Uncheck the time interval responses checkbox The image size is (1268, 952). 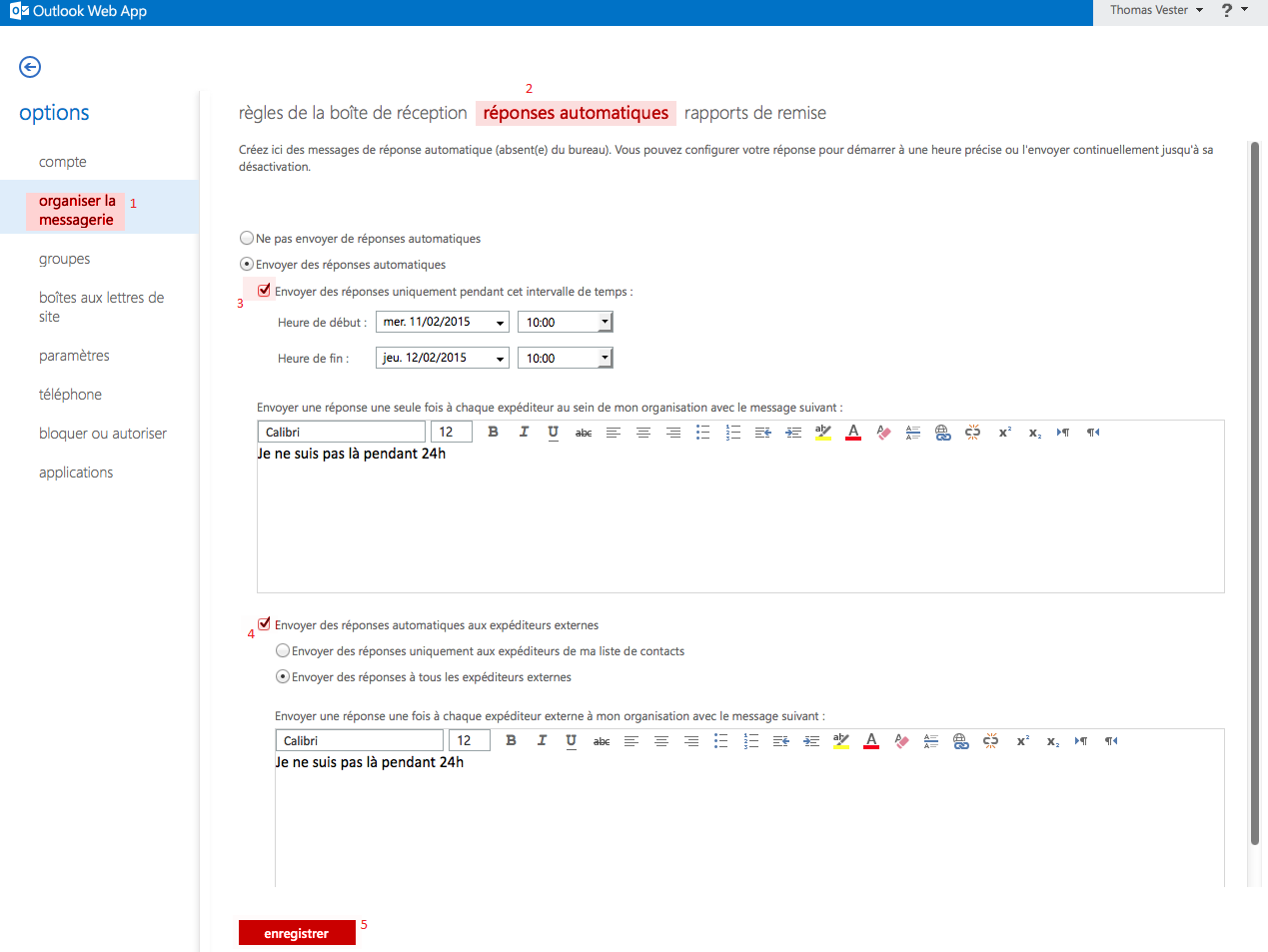(x=265, y=291)
